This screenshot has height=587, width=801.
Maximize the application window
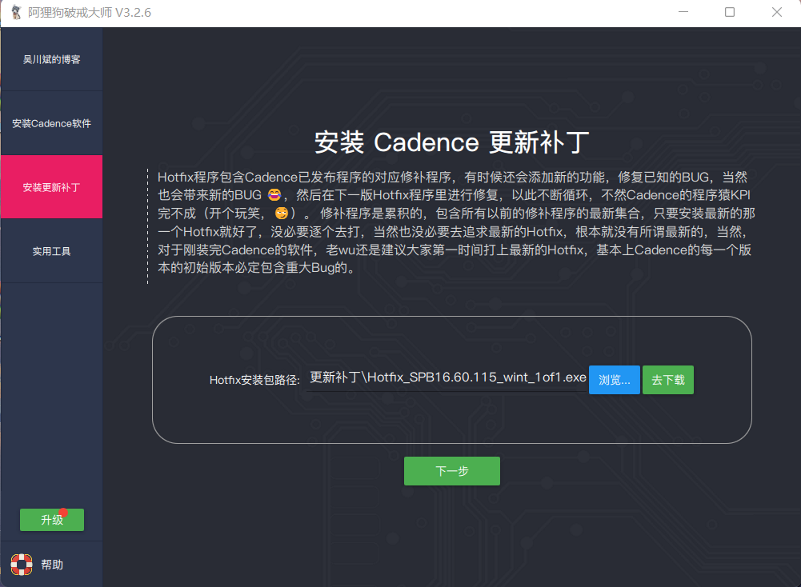click(x=729, y=12)
